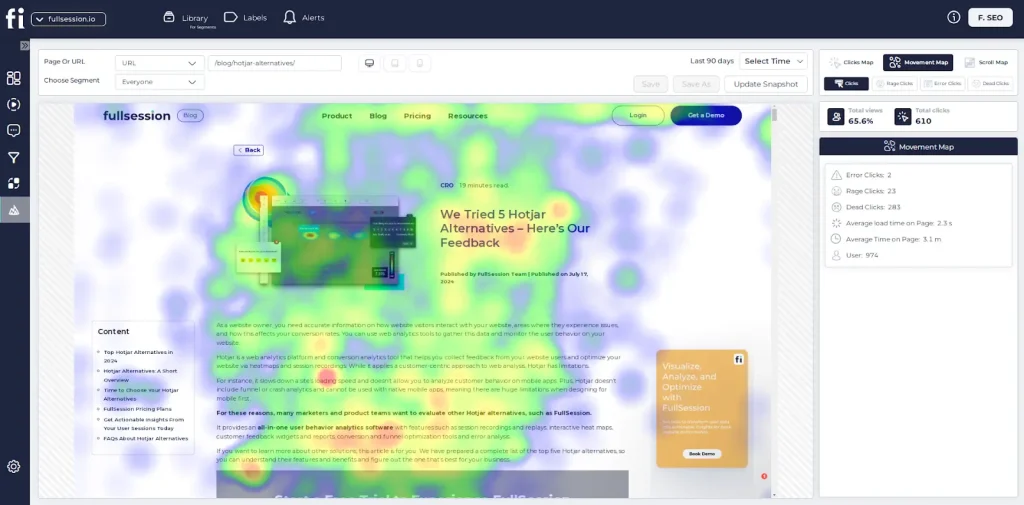Open session recordings play icon in sidebar
The width and height of the screenshot is (1024, 505).
(x=14, y=105)
